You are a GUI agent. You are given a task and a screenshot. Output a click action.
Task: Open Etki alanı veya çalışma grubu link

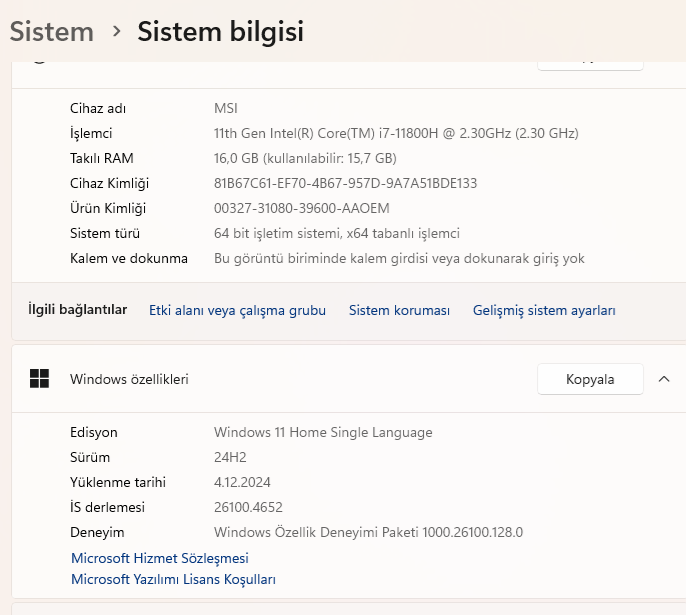[237, 310]
